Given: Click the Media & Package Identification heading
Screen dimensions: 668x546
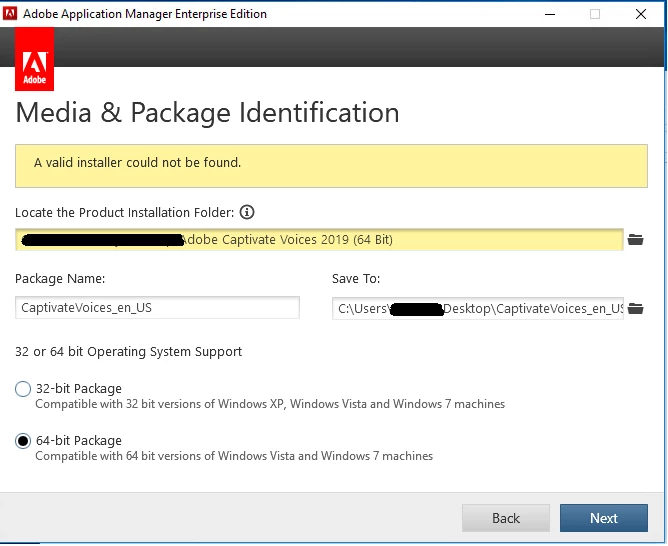Looking at the screenshot, I should [207, 113].
